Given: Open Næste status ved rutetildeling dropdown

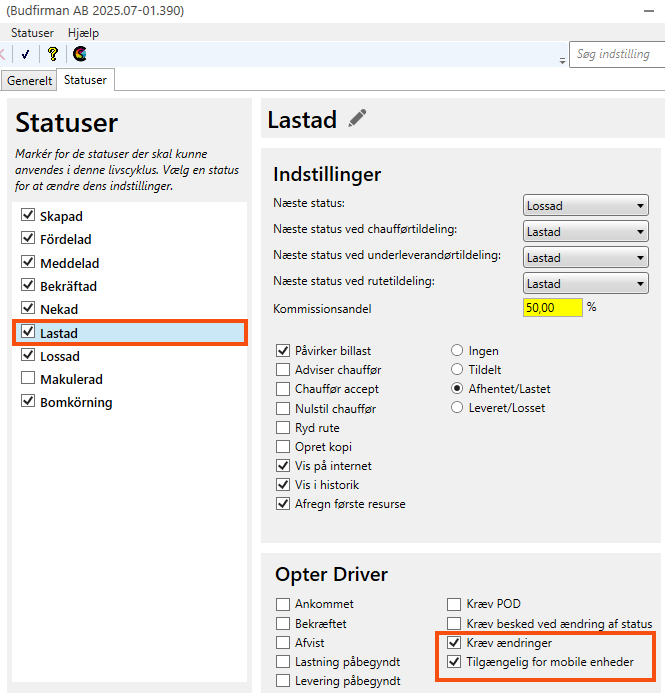Looking at the screenshot, I should click(586, 284).
